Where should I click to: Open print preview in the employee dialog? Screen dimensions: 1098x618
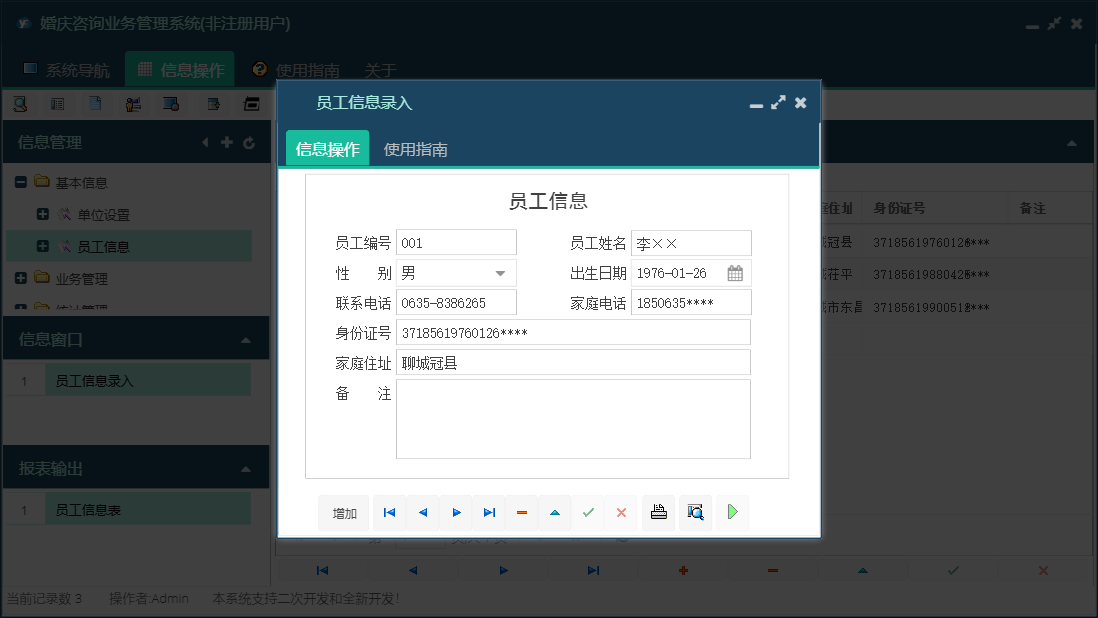coord(696,512)
